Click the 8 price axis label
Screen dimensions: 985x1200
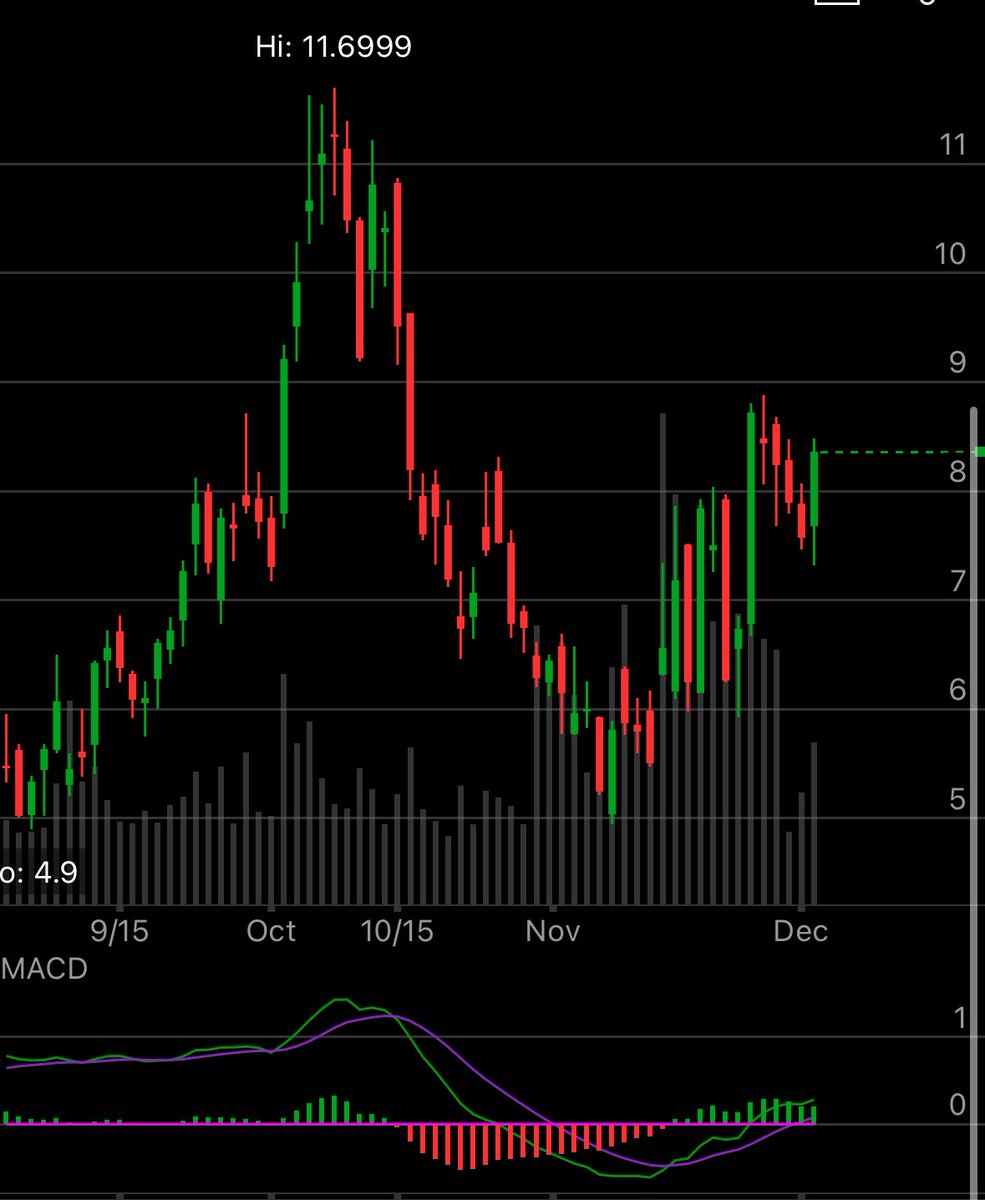(958, 471)
